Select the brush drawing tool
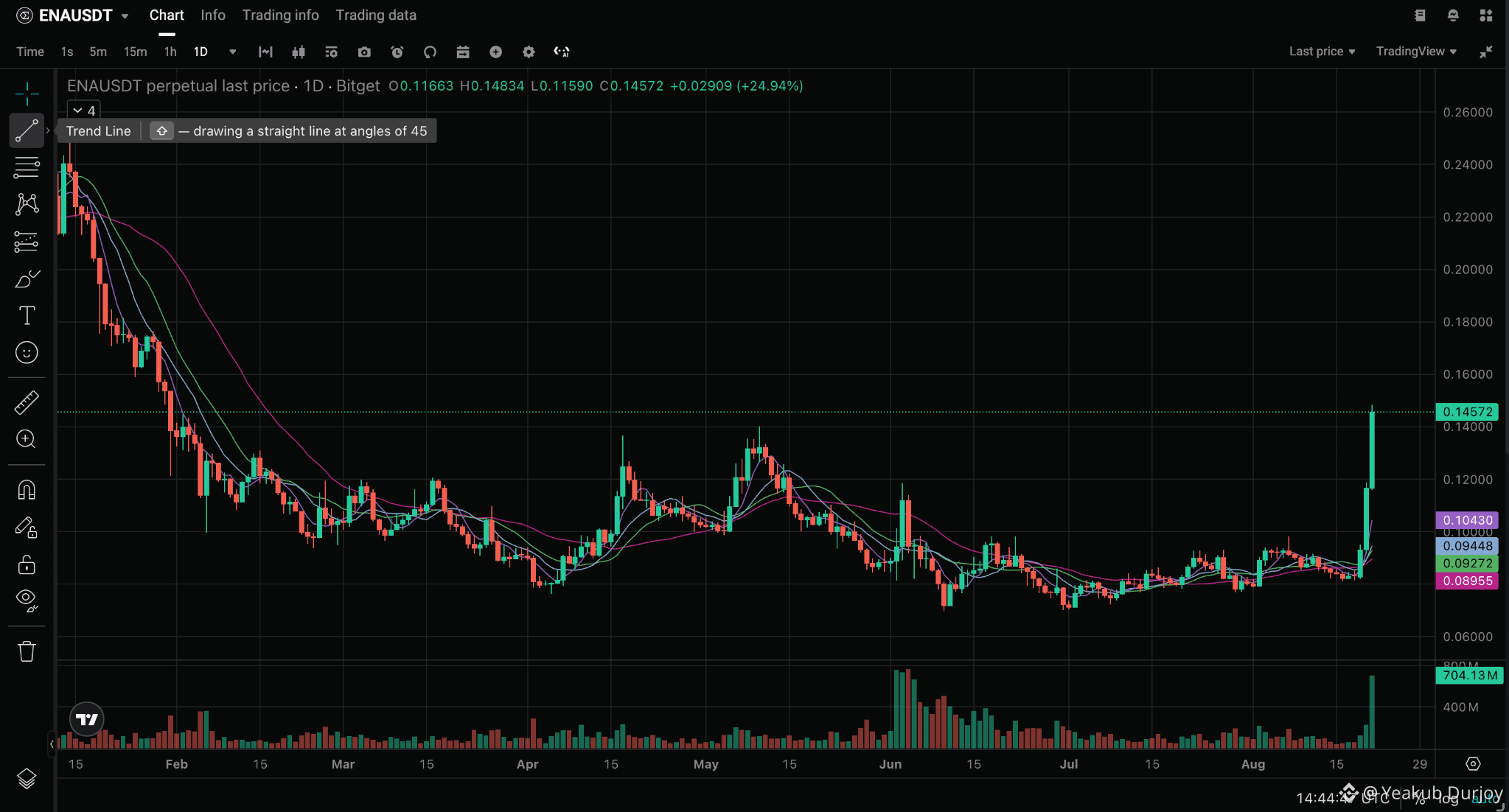The image size is (1509, 812). click(27, 279)
